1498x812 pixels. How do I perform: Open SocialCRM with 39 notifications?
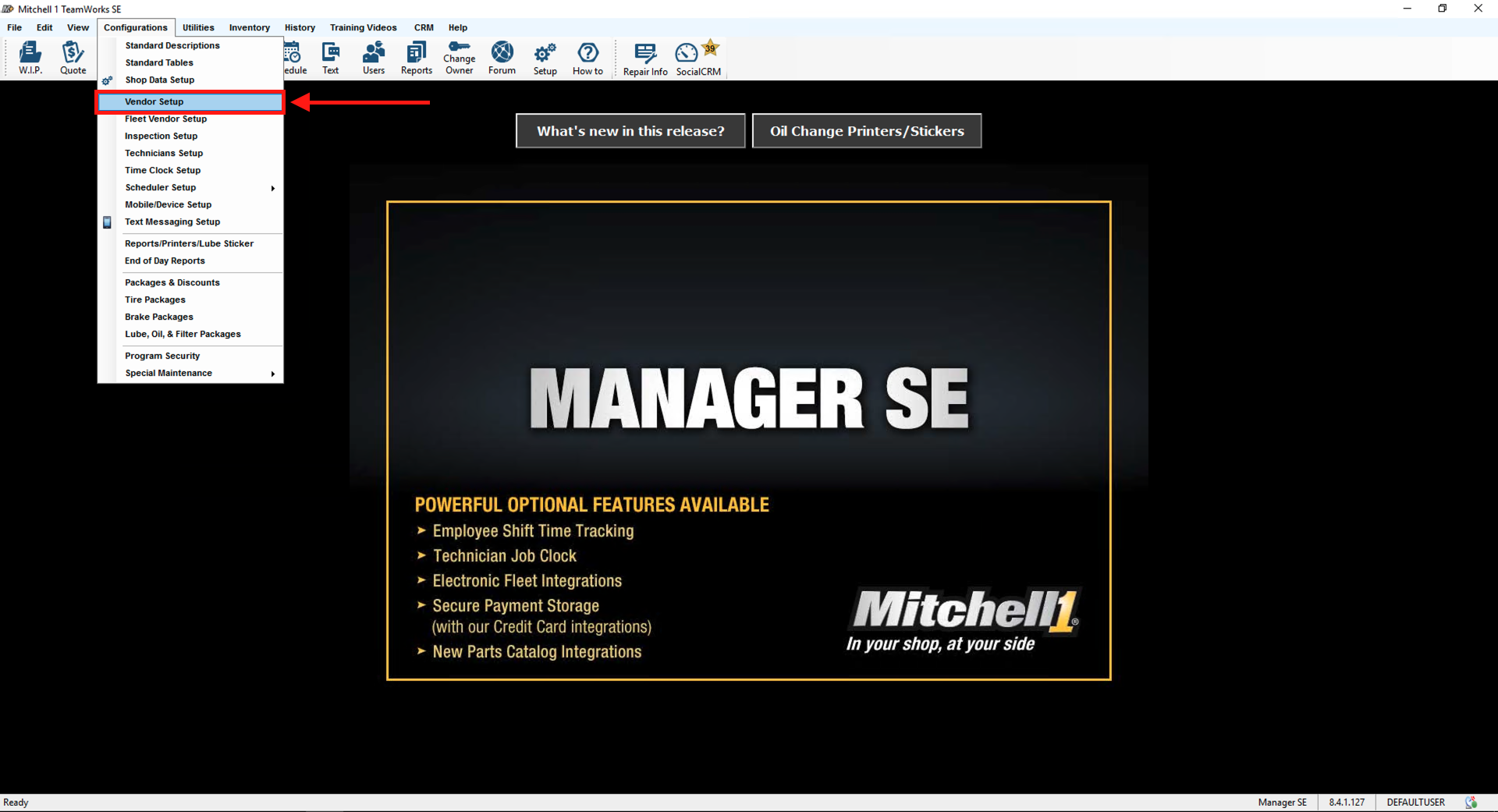coord(687,58)
